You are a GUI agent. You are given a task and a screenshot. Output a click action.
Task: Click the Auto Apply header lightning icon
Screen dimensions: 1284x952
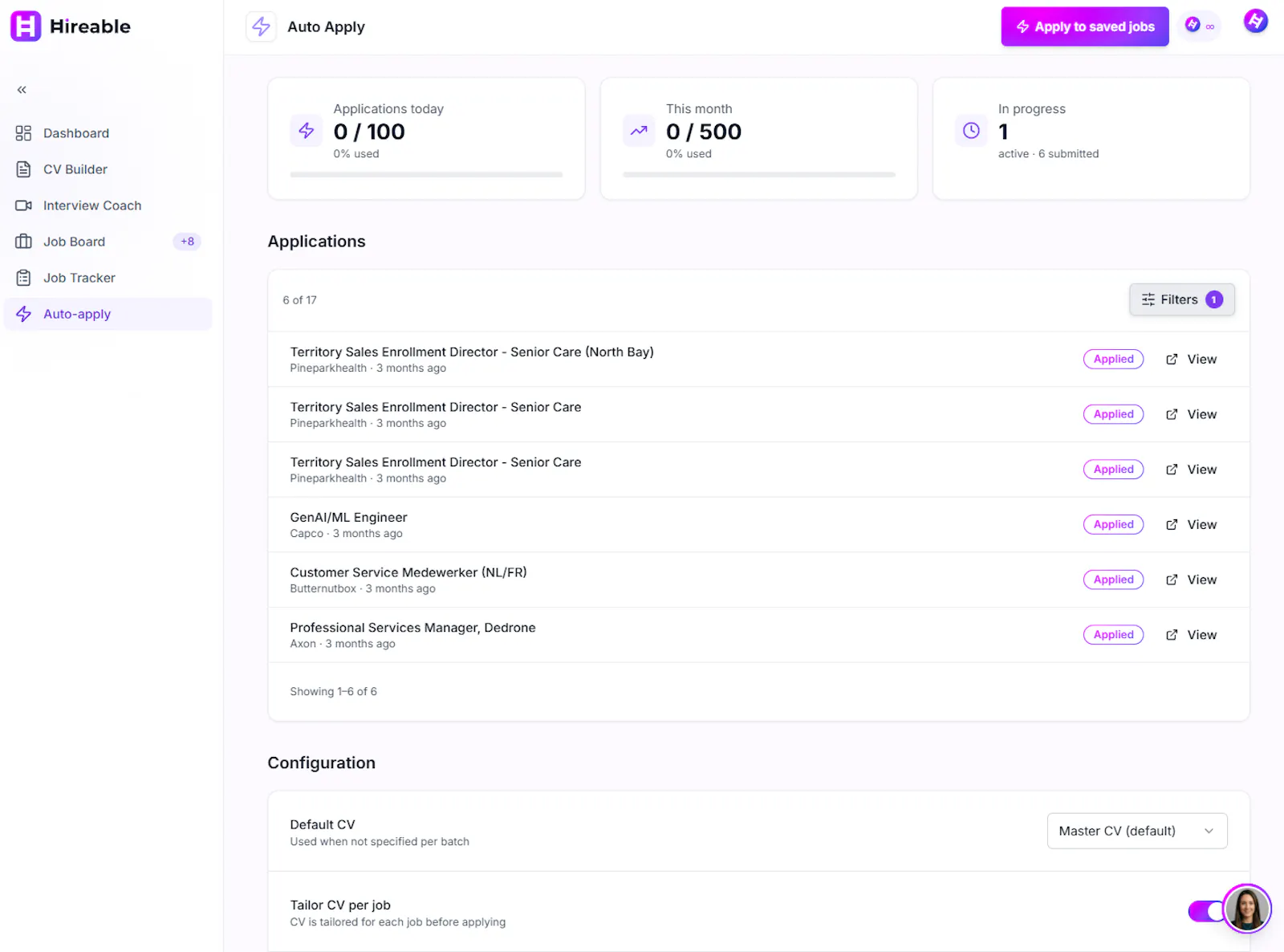[x=261, y=26]
